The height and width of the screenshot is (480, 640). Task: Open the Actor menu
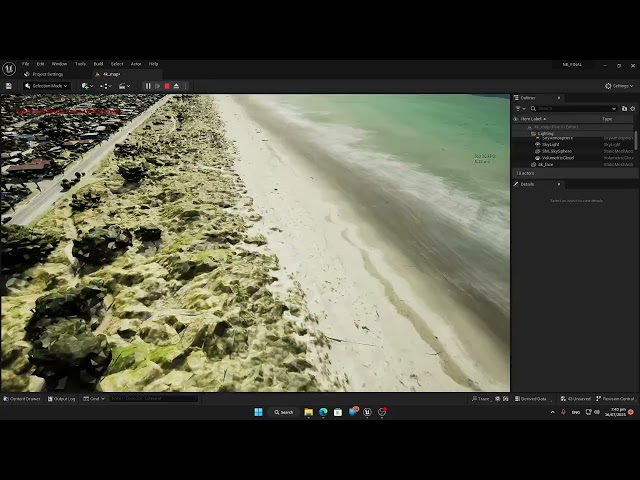point(136,64)
